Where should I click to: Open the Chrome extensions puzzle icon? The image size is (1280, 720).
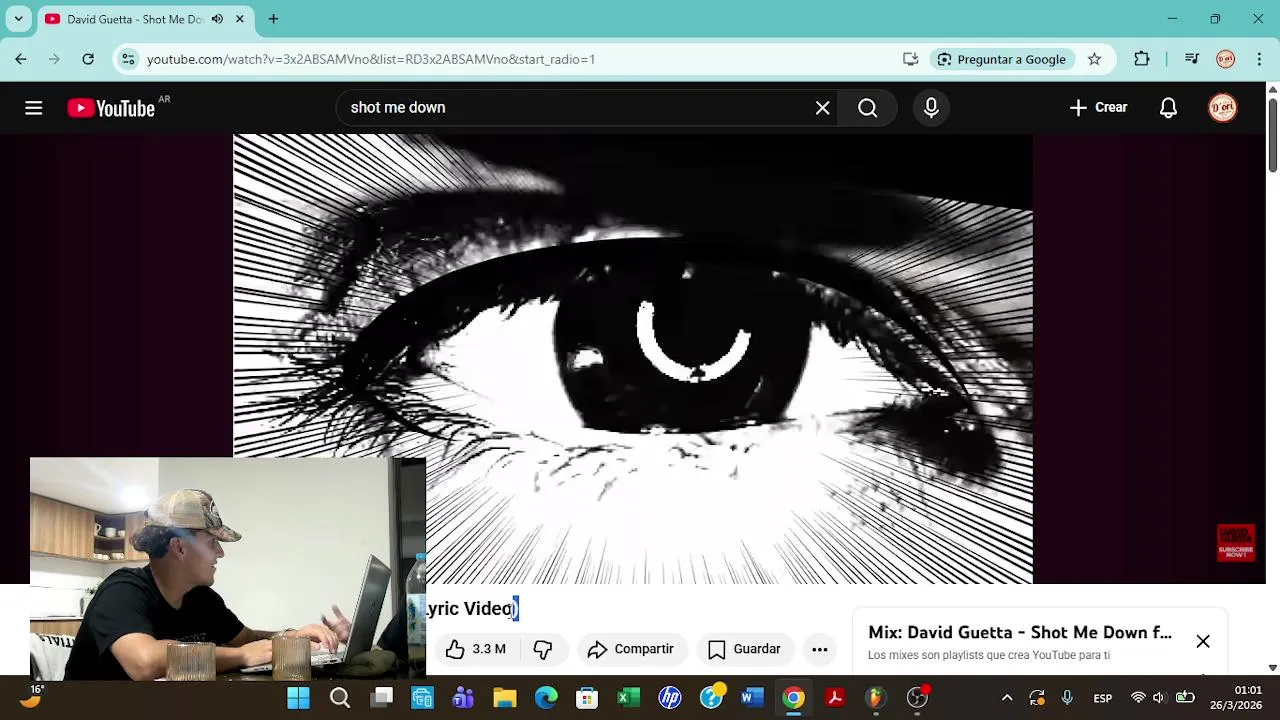pyautogui.click(x=1142, y=59)
